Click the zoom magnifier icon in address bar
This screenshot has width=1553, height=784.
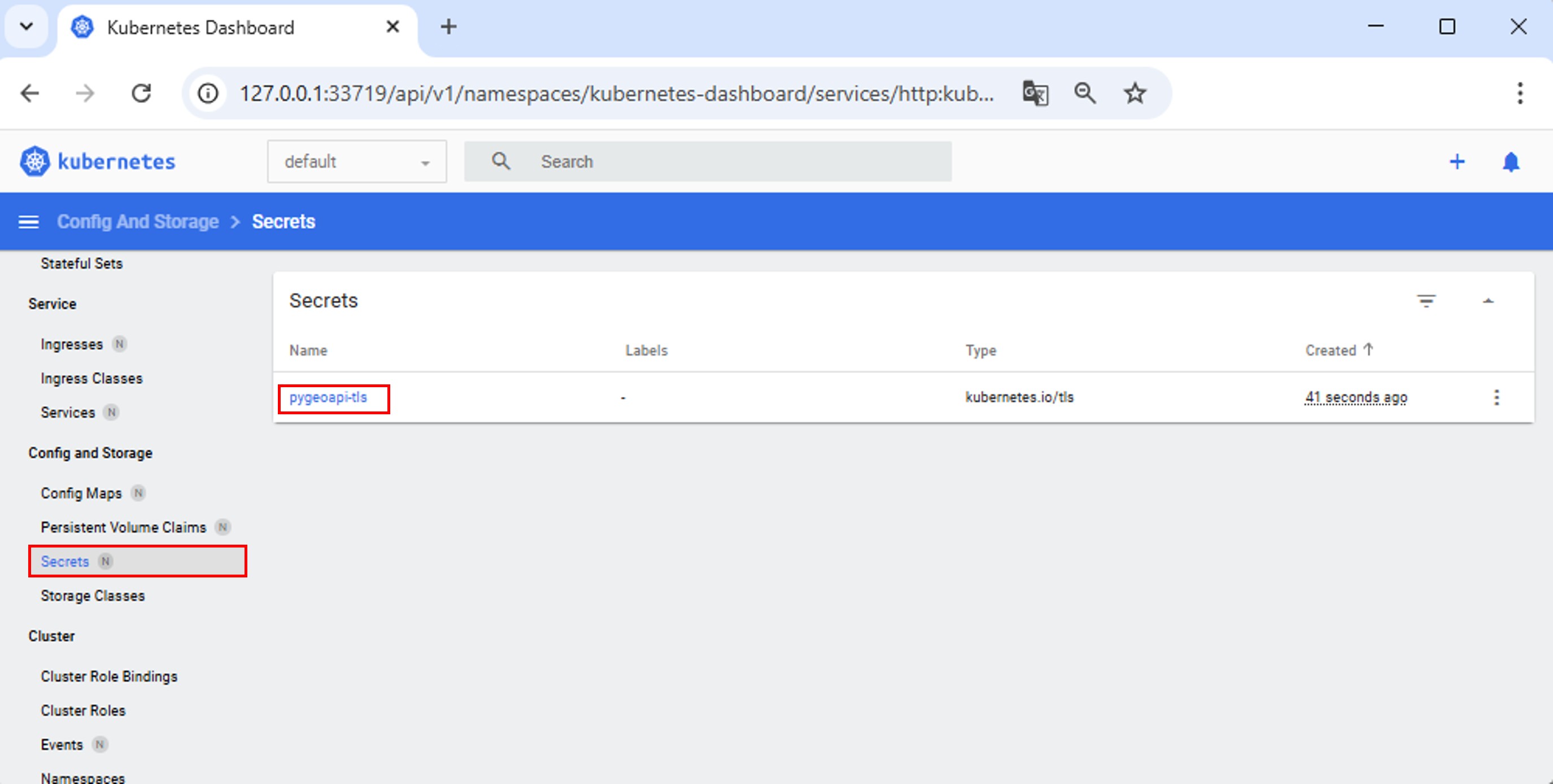pyautogui.click(x=1085, y=93)
